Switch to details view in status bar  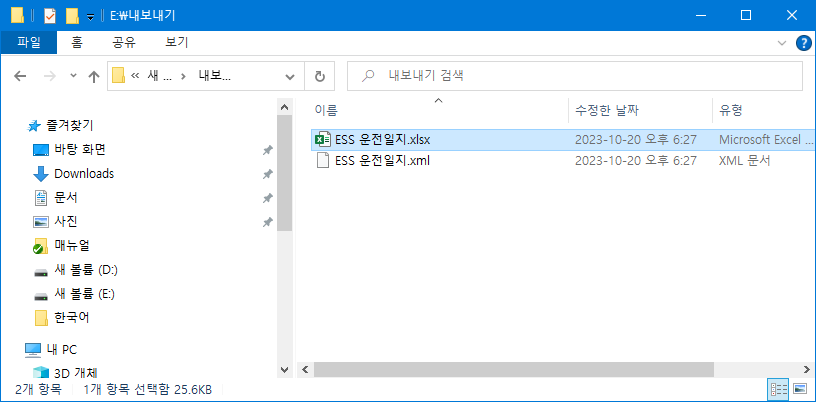(x=778, y=389)
